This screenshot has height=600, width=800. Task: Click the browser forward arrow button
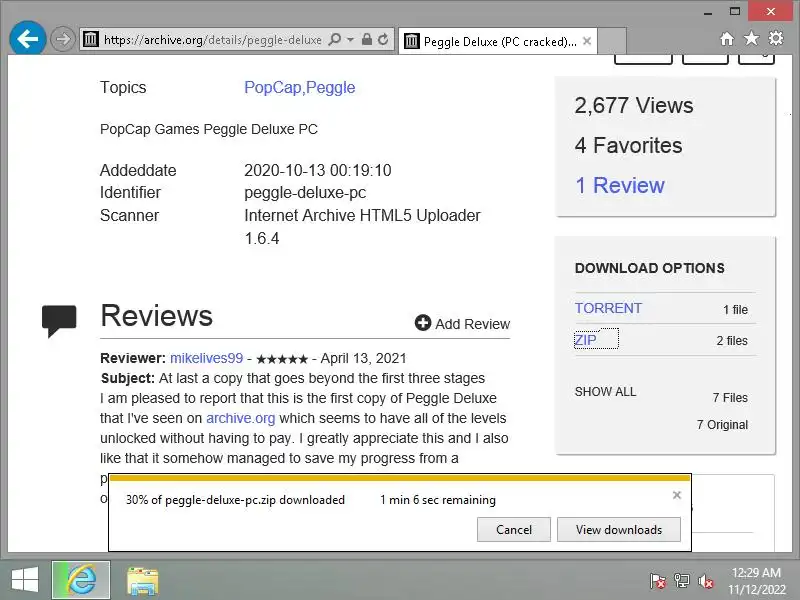pyautogui.click(x=62, y=39)
